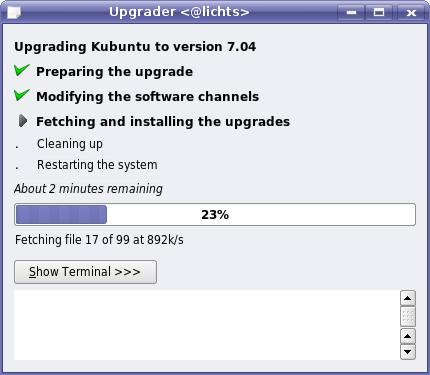
Task: Click the green checkmark beside Preparing the upgrade
Action: pos(22,70)
